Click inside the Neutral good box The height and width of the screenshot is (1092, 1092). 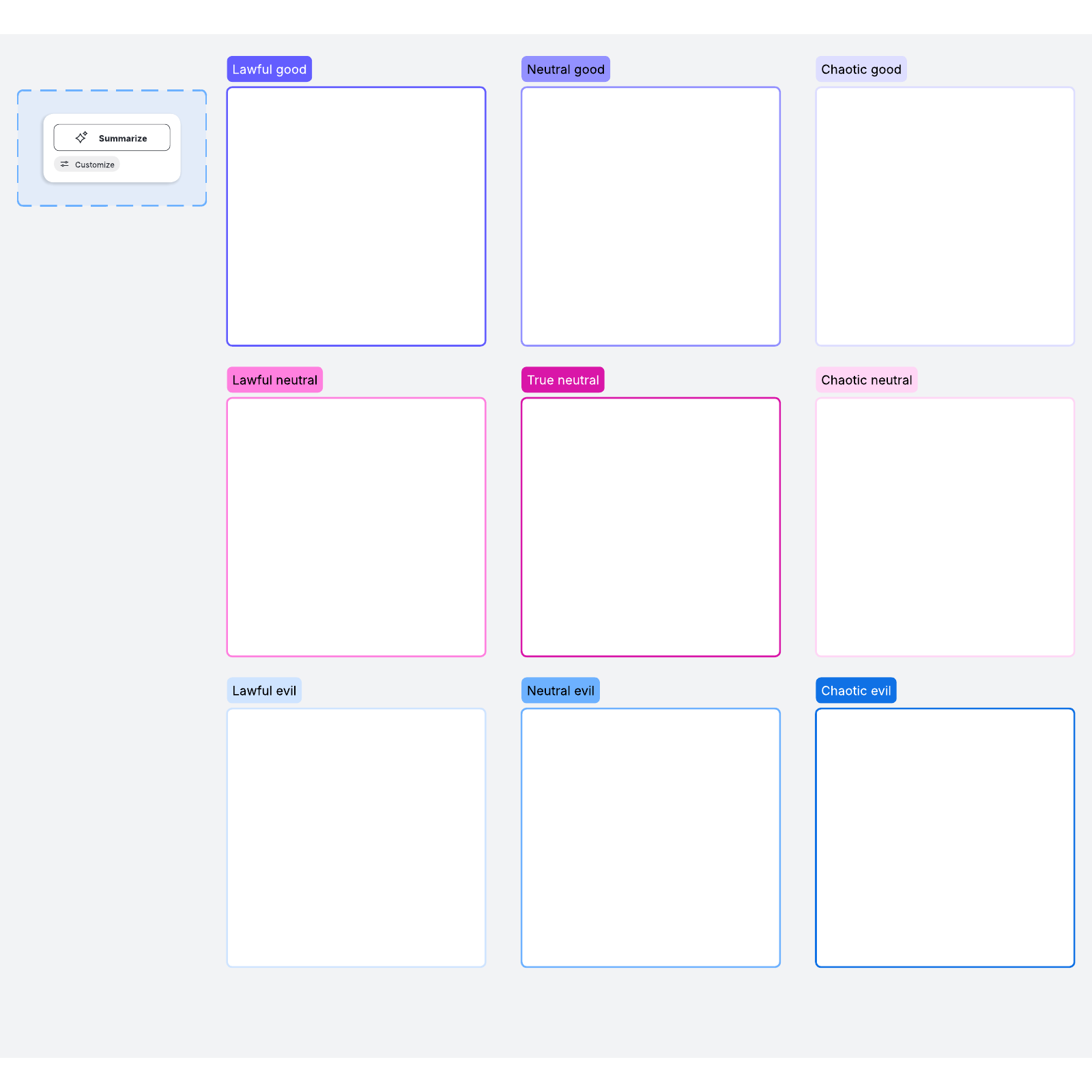pyautogui.click(x=650, y=216)
